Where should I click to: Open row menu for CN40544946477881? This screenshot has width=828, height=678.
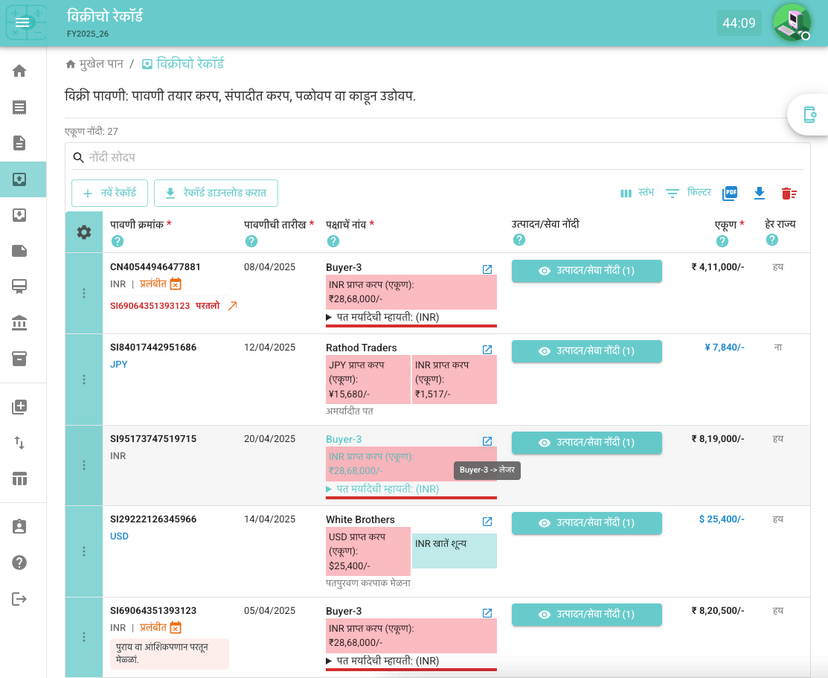[84, 293]
